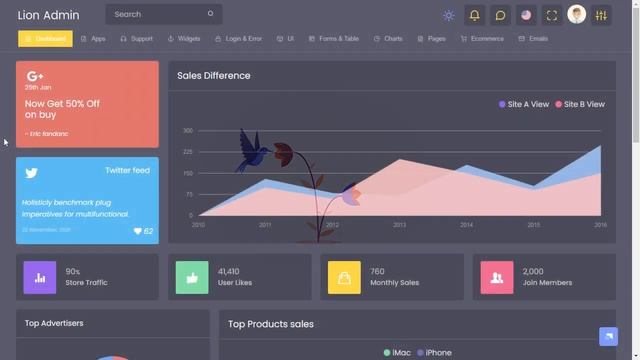Open the Widgets menu
The height and width of the screenshot is (360, 640).
[184, 39]
